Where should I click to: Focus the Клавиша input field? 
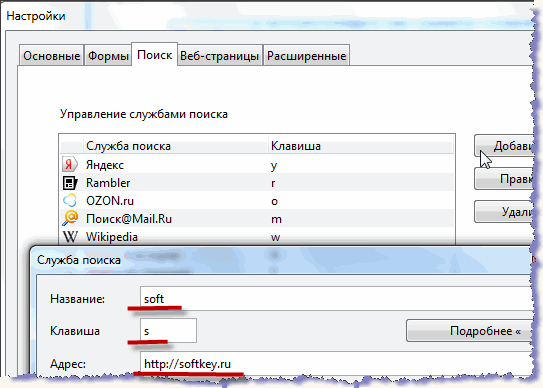(x=168, y=331)
